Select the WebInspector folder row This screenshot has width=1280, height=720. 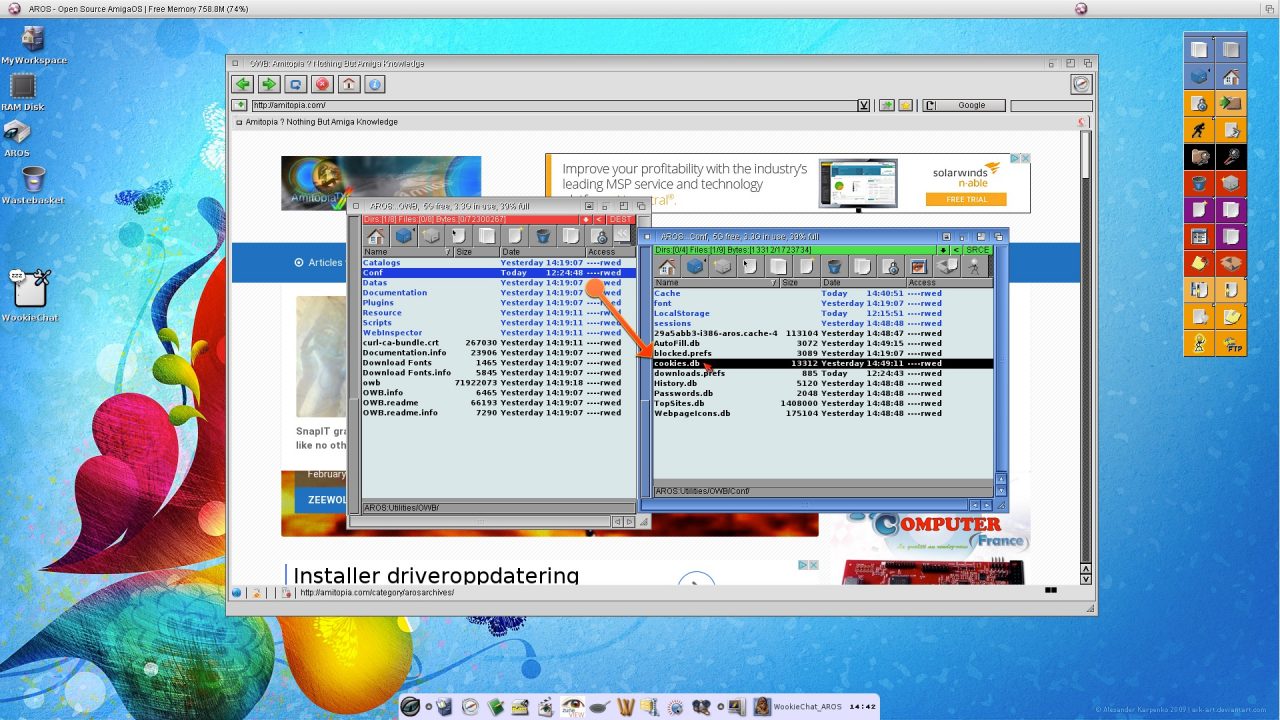tap(498, 333)
